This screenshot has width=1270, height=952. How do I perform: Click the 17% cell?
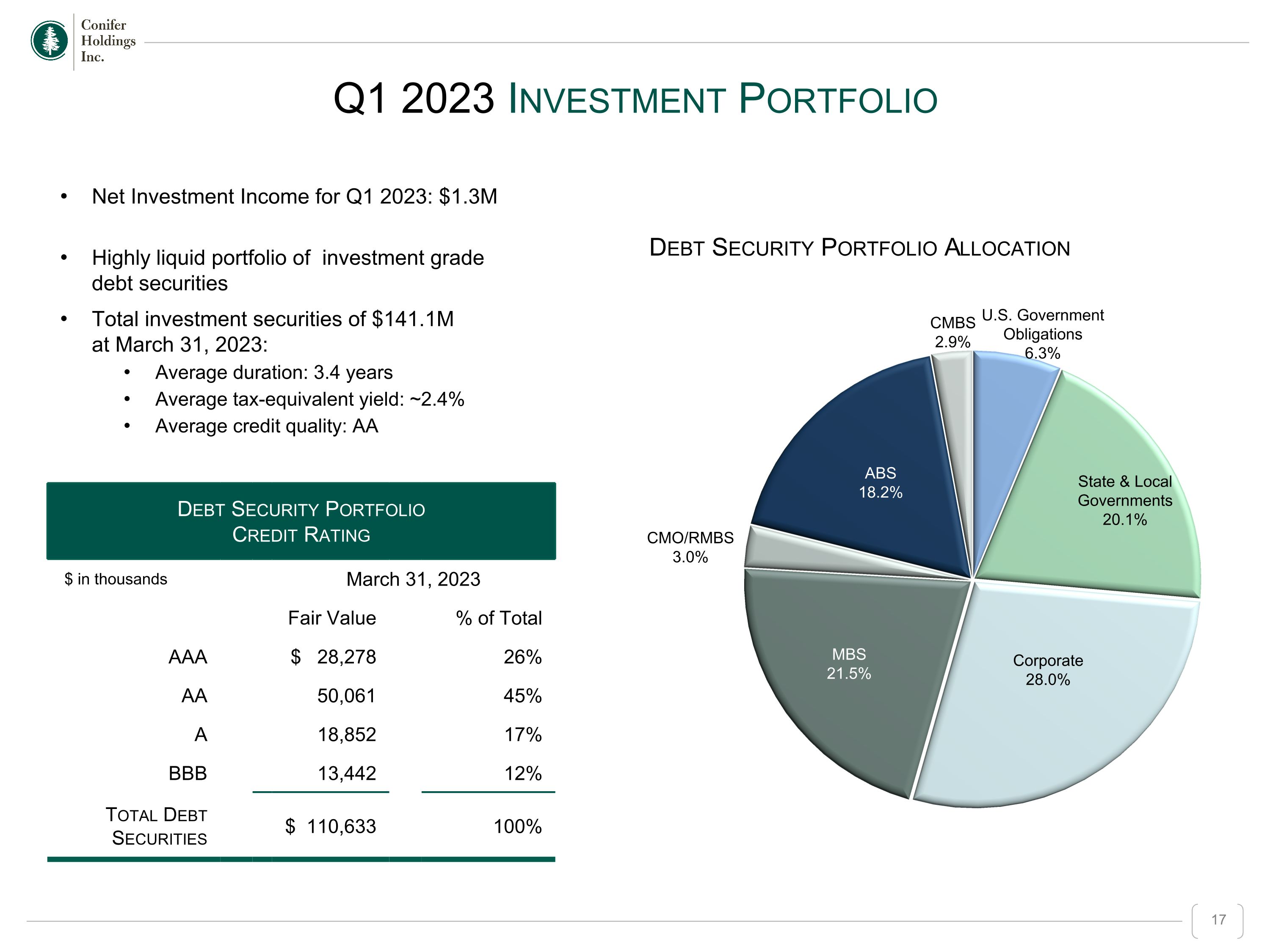click(x=522, y=735)
